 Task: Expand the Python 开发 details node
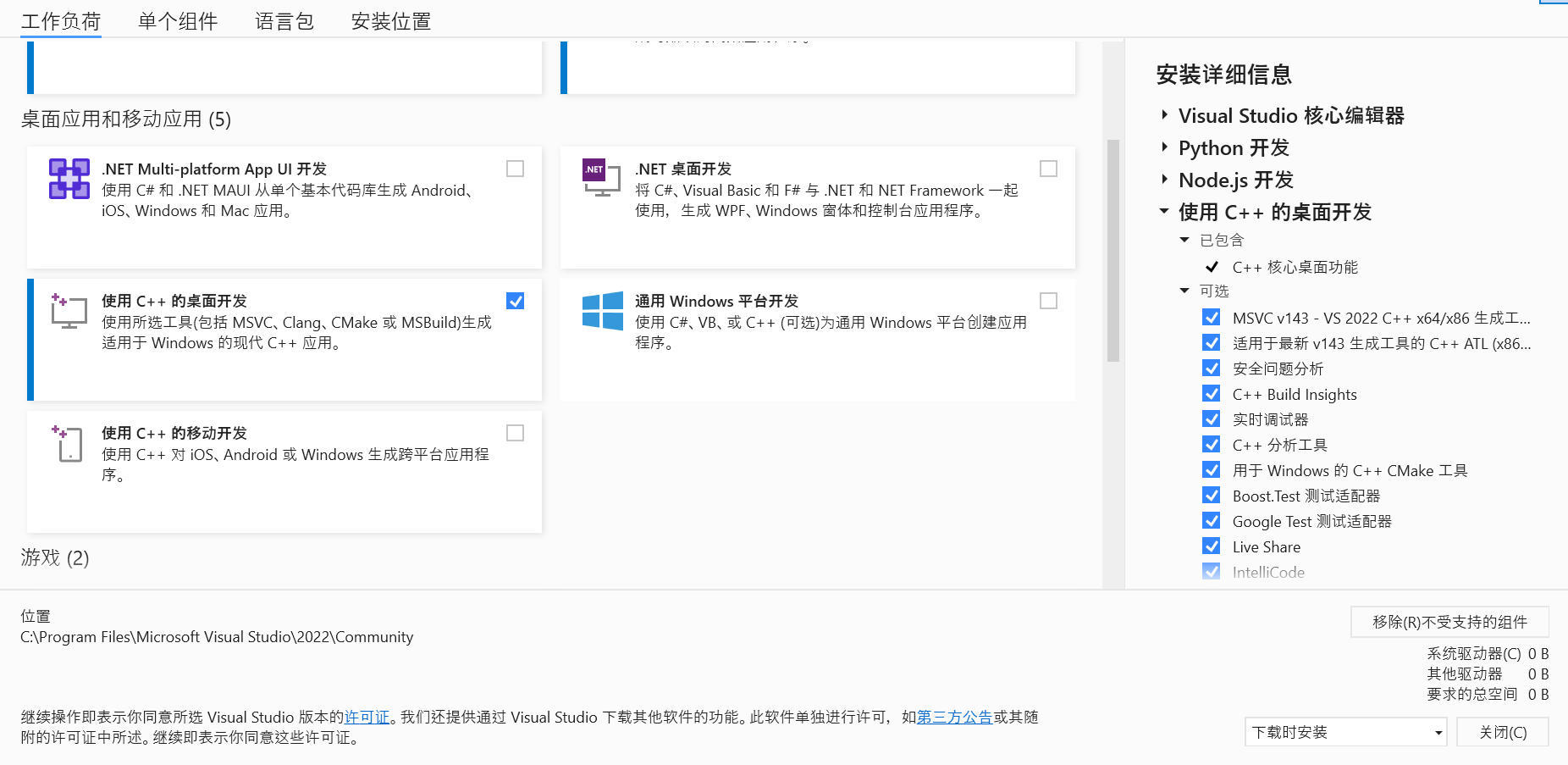(x=1165, y=147)
